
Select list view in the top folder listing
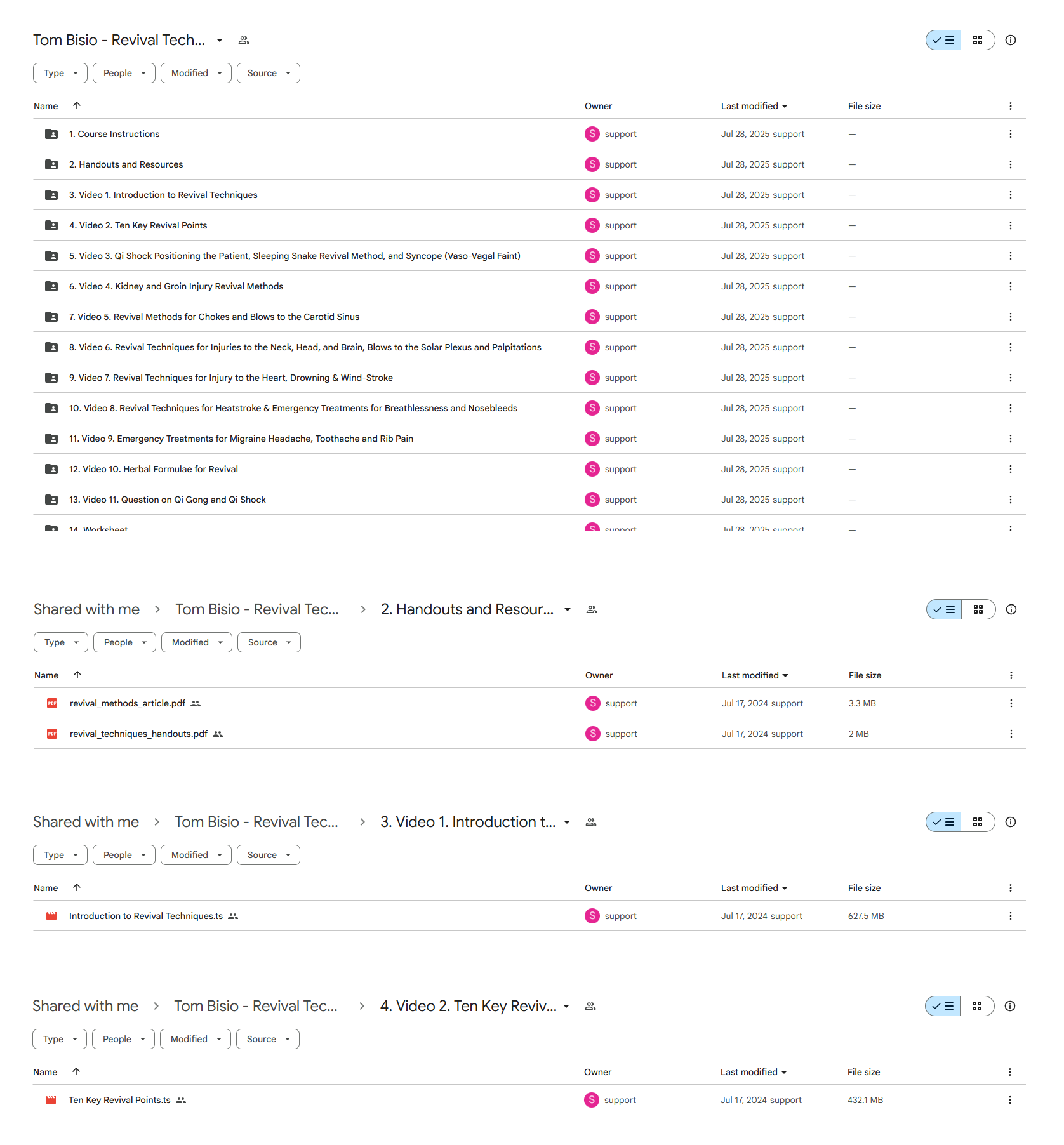(943, 40)
